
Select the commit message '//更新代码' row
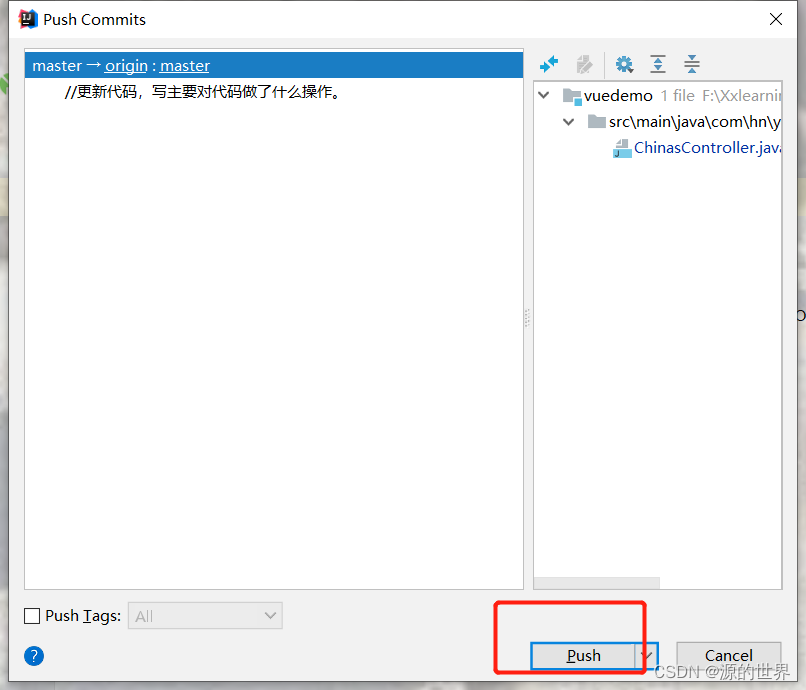click(x=274, y=92)
